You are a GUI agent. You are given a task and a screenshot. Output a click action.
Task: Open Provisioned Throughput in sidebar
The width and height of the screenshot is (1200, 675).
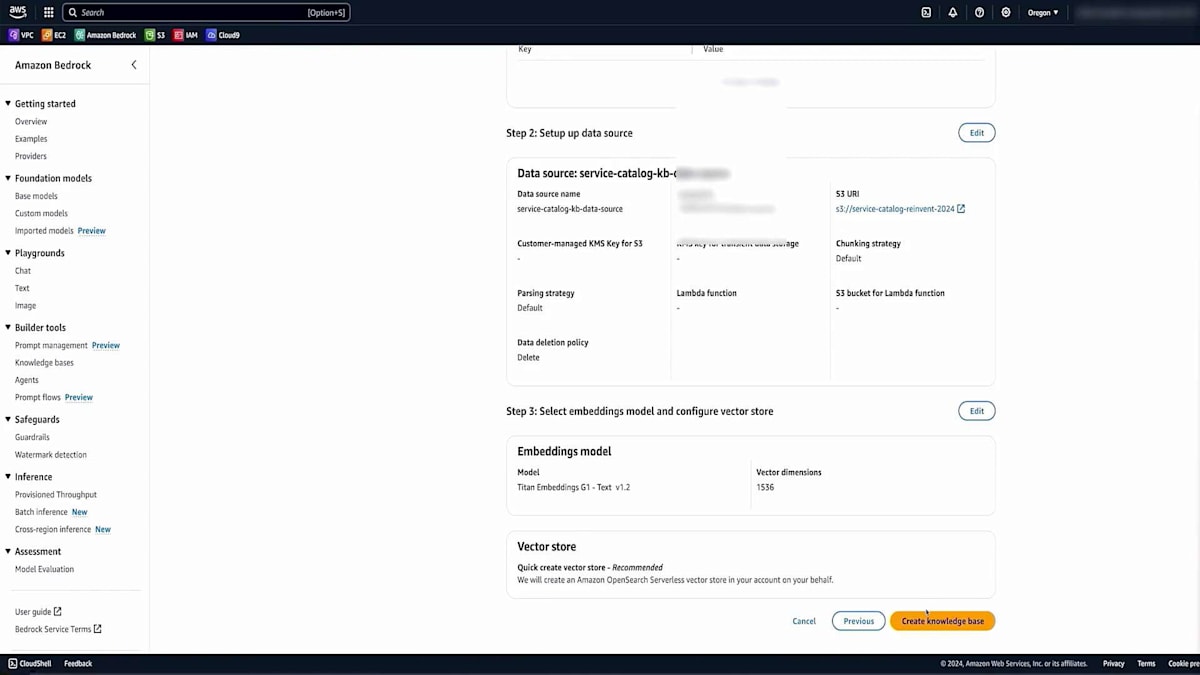56,495
